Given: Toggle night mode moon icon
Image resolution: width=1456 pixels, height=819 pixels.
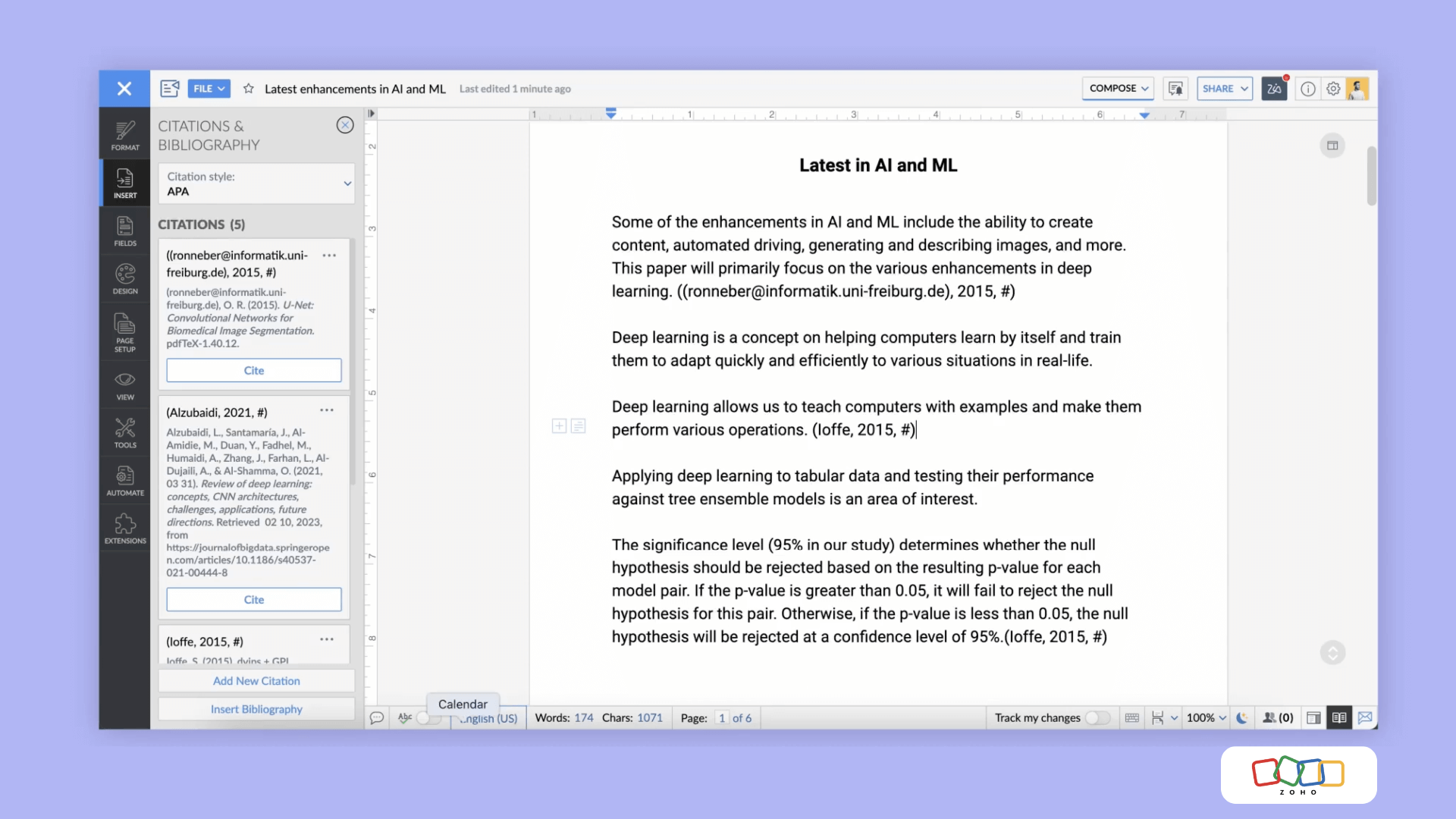Looking at the screenshot, I should [x=1241, y=717].
